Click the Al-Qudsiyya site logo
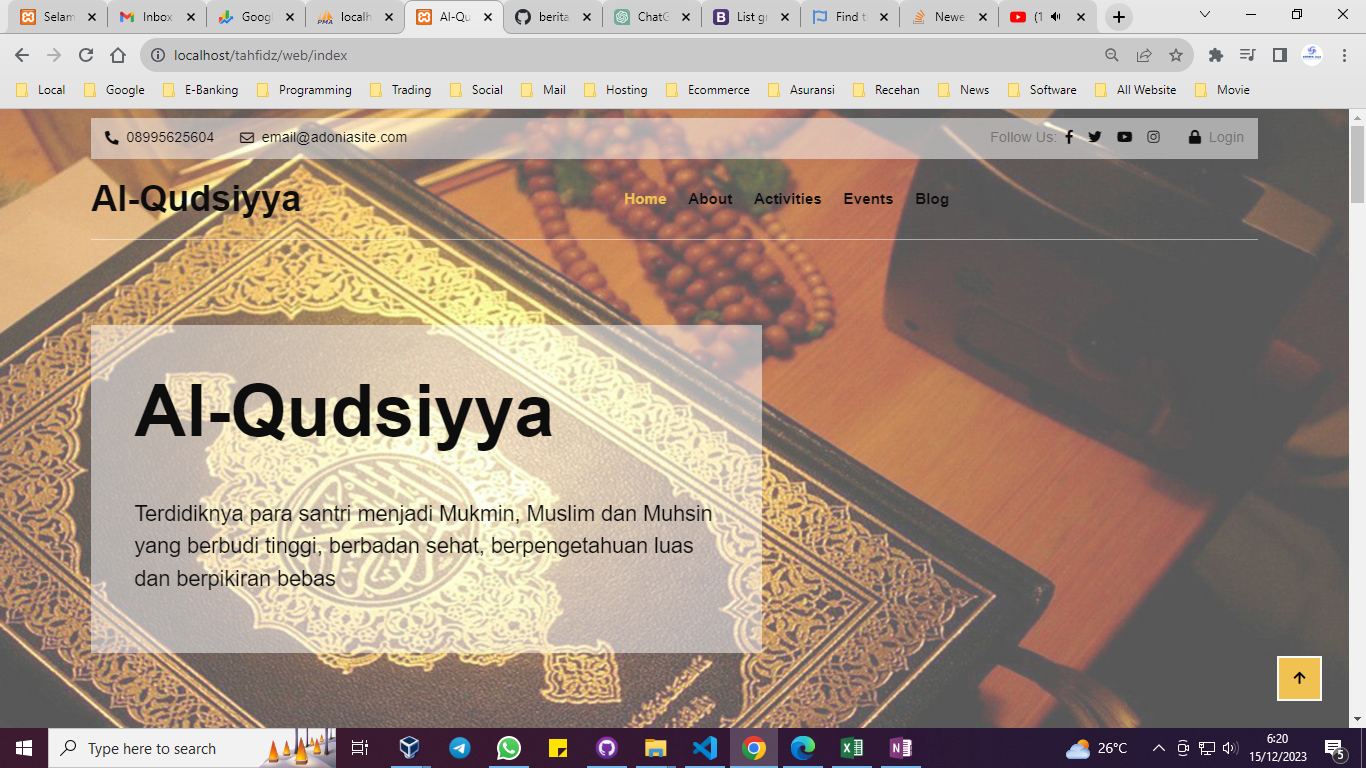 point(196,199)
